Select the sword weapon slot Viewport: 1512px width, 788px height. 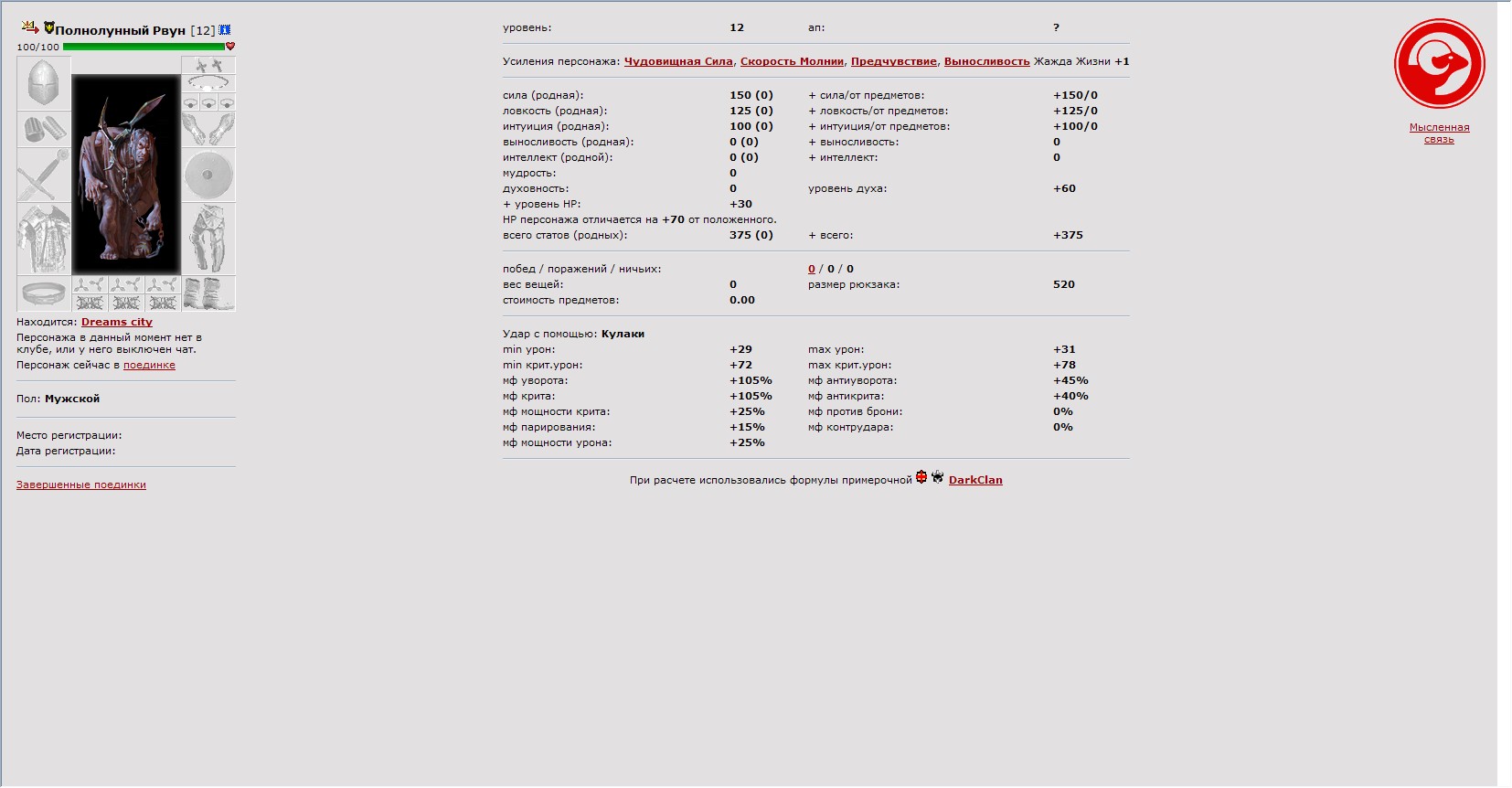[x=44, y=175]
